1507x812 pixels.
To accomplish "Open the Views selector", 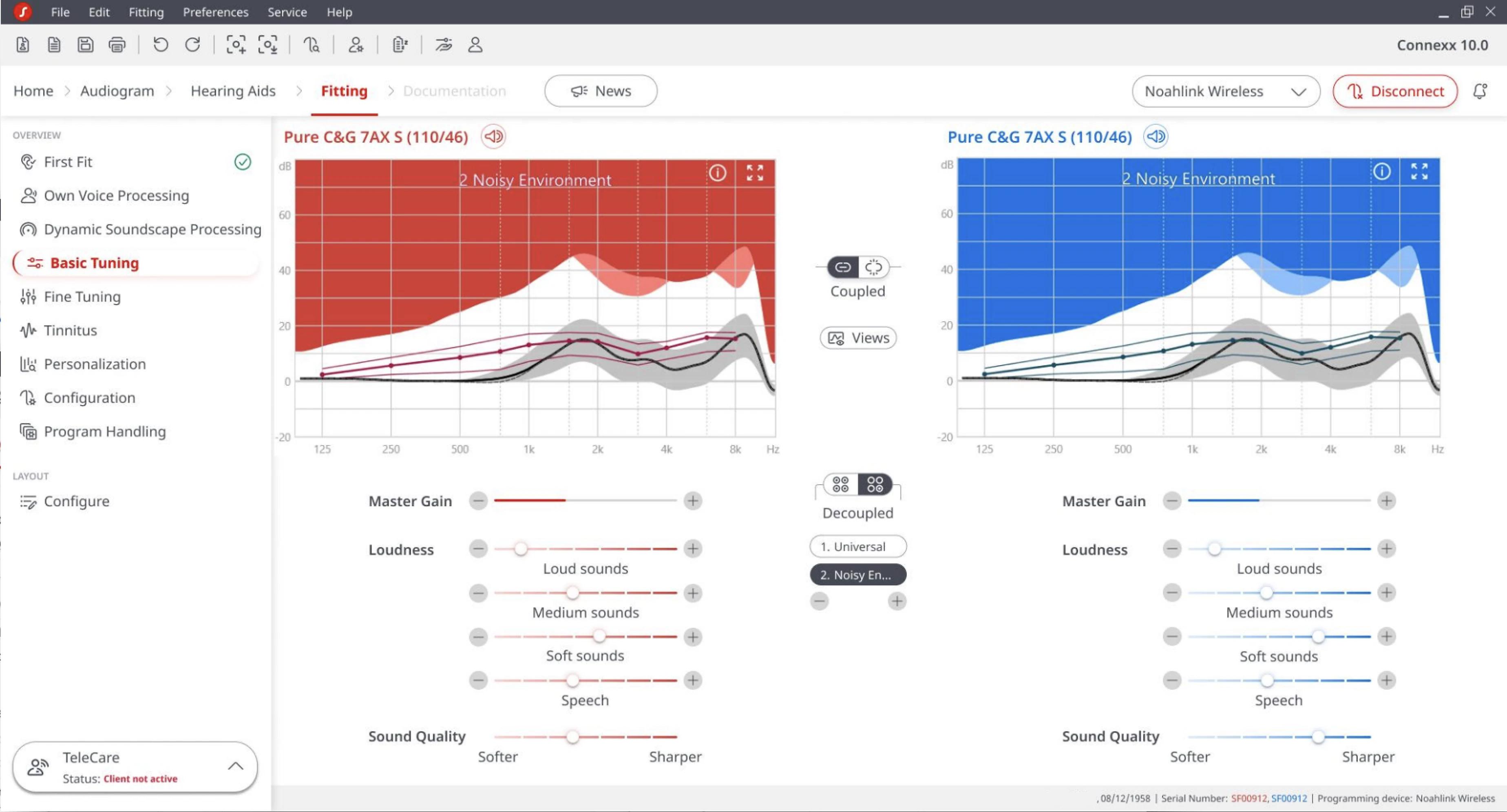I will click(857, 338).
